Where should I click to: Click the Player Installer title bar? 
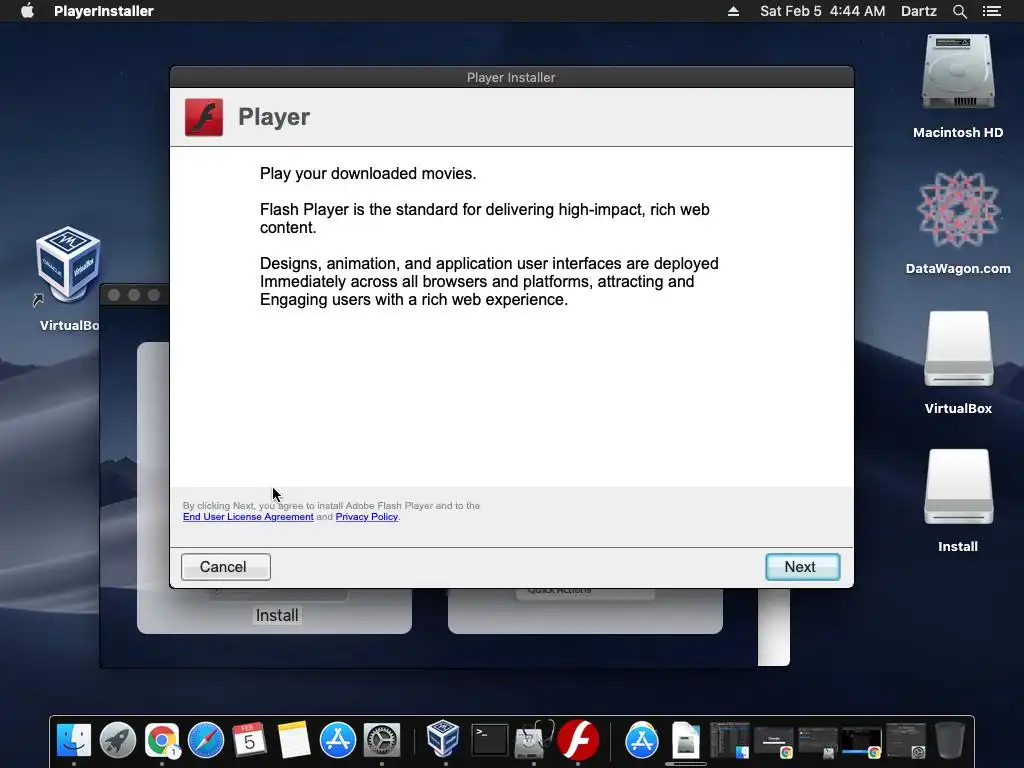[x=511, y=77]
